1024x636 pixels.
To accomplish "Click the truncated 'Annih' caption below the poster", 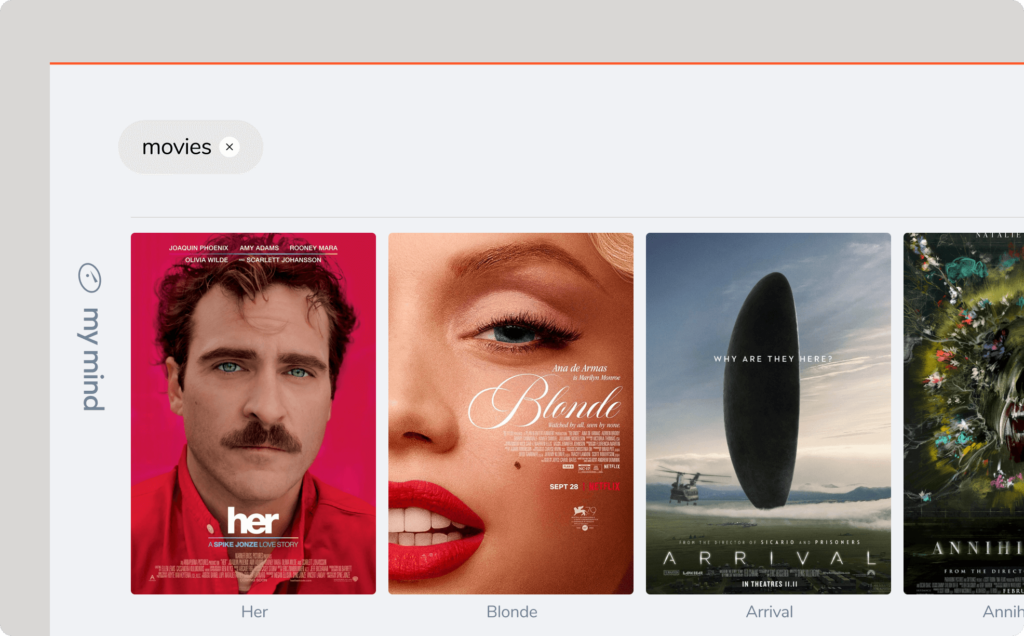I will point(1002,611).
